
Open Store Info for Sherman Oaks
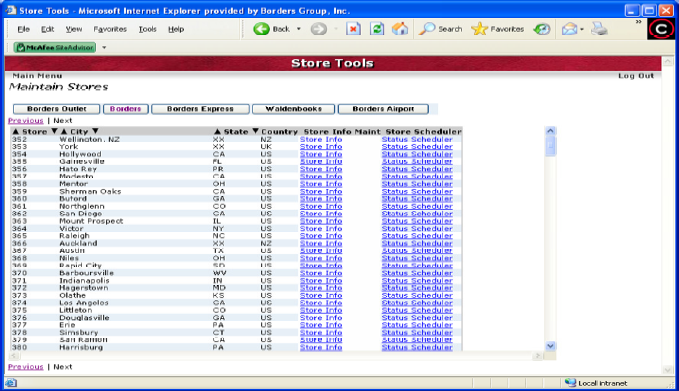pos(321,191)
